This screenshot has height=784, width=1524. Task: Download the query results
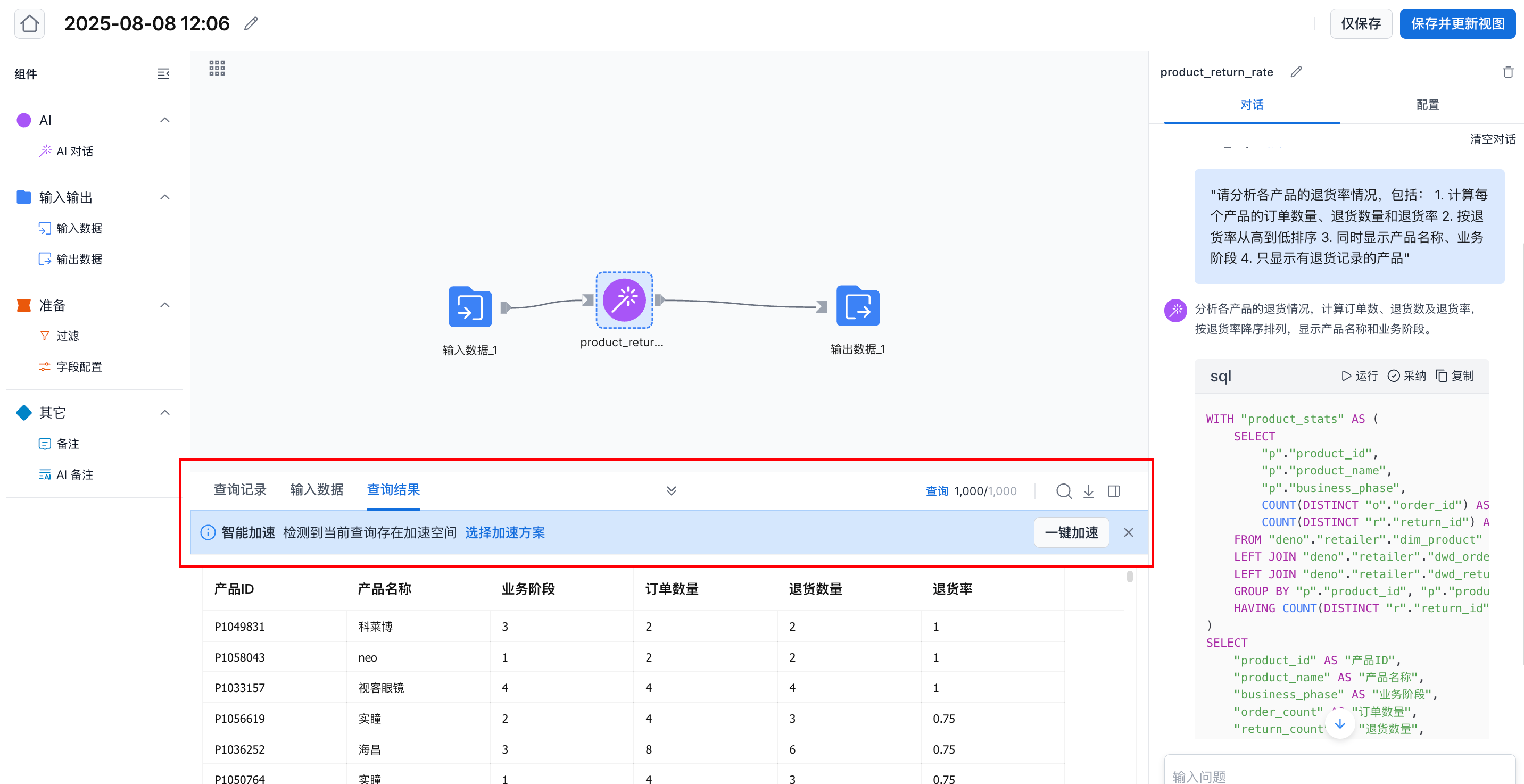[x=1089, y=491]
